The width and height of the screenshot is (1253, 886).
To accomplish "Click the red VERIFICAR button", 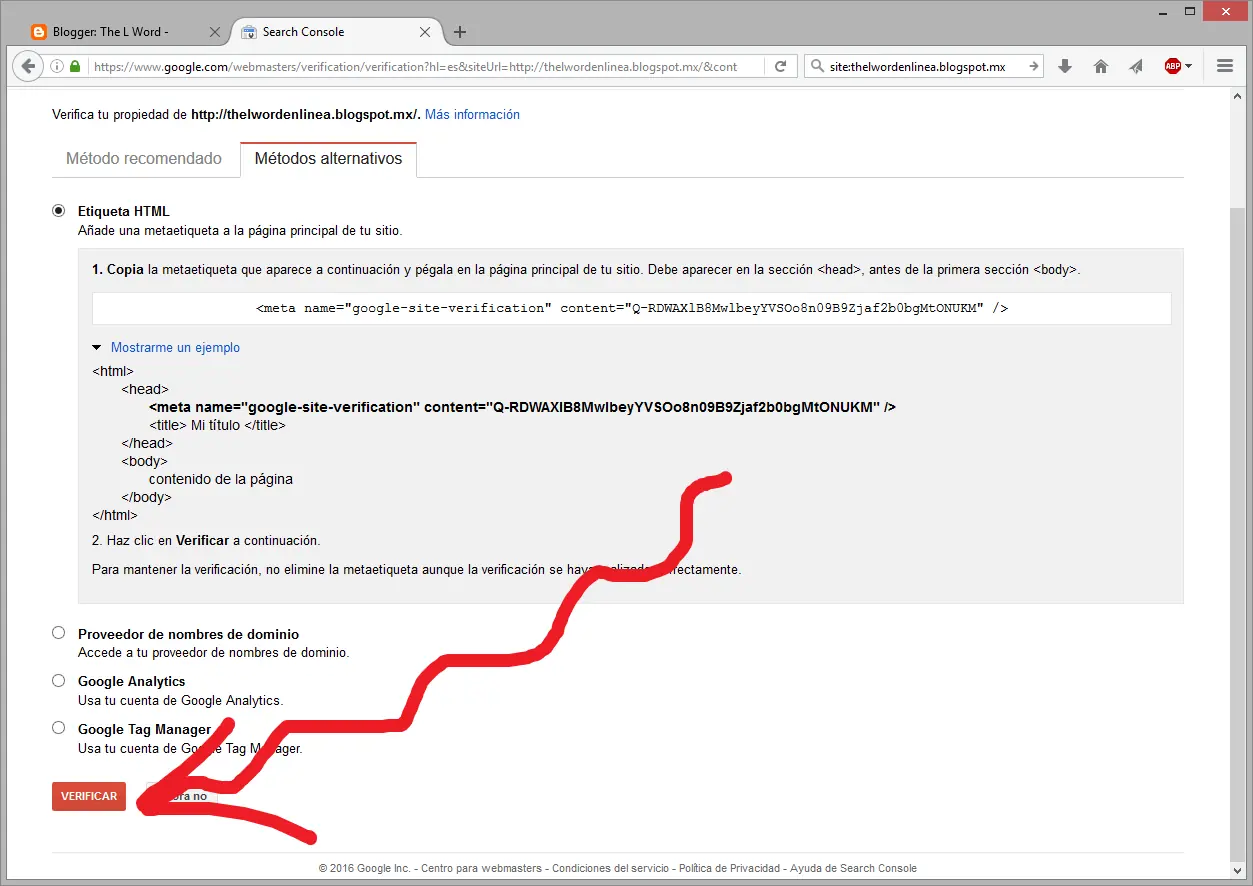I will pos(89,796).
